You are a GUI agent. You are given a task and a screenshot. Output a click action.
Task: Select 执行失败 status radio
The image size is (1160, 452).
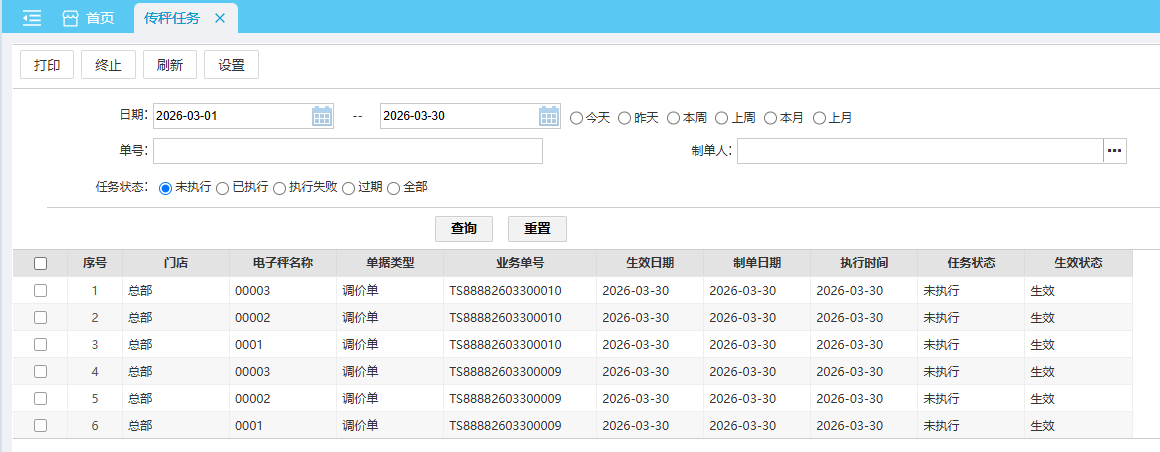pyautogui.click(x=280, y=188)
